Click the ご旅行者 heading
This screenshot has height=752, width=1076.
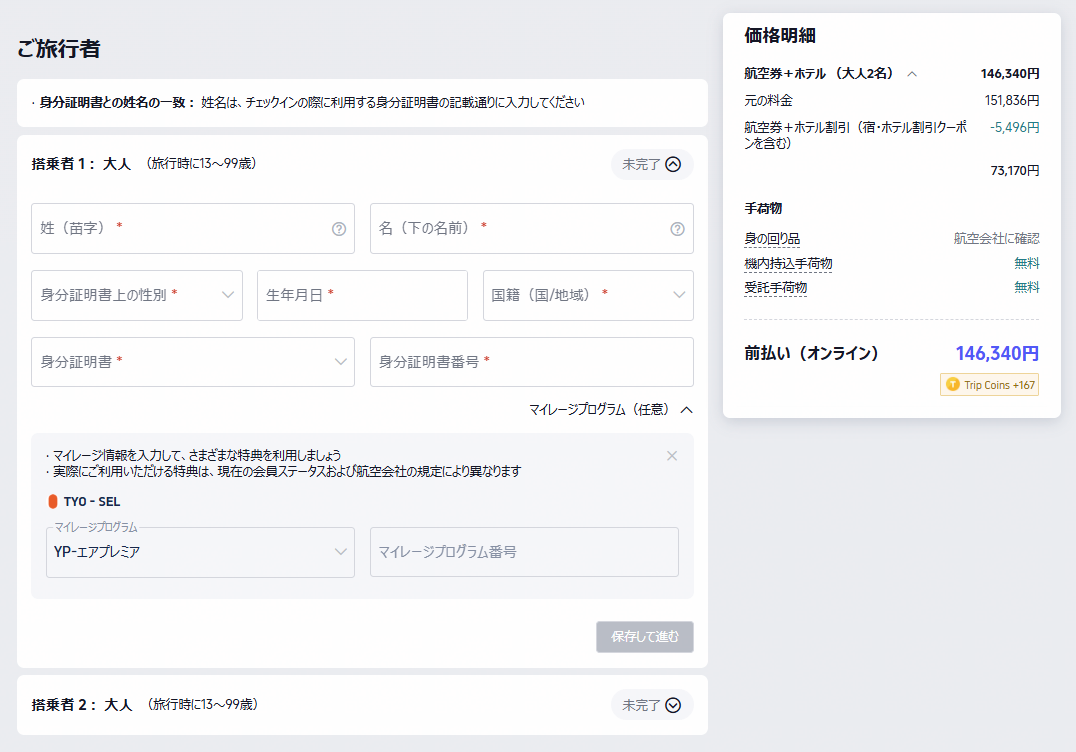point(59,49)
